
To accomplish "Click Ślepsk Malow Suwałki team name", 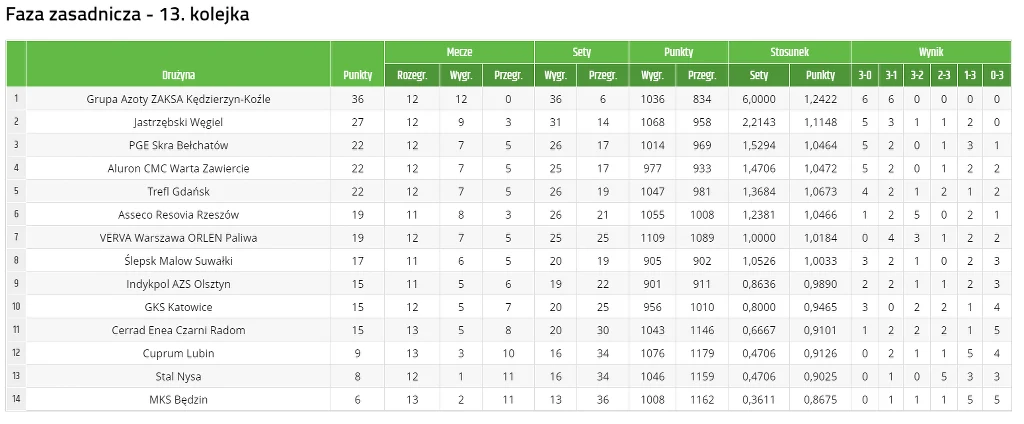I will (x=178, y=260).
